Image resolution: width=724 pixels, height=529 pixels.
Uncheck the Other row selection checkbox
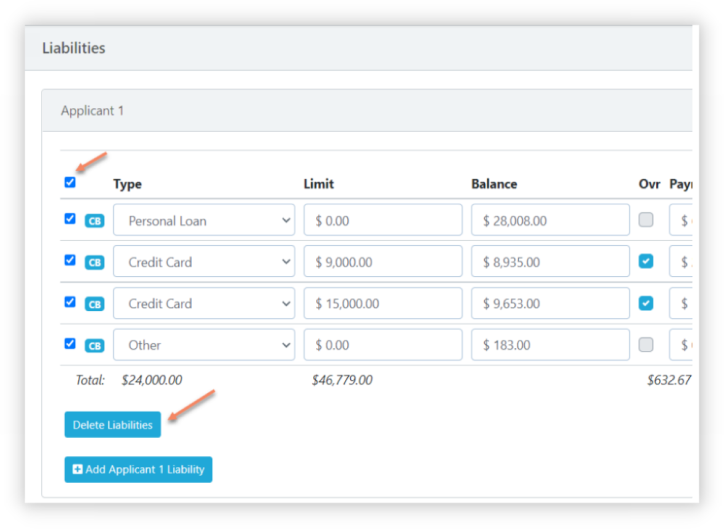click(70, 343)
